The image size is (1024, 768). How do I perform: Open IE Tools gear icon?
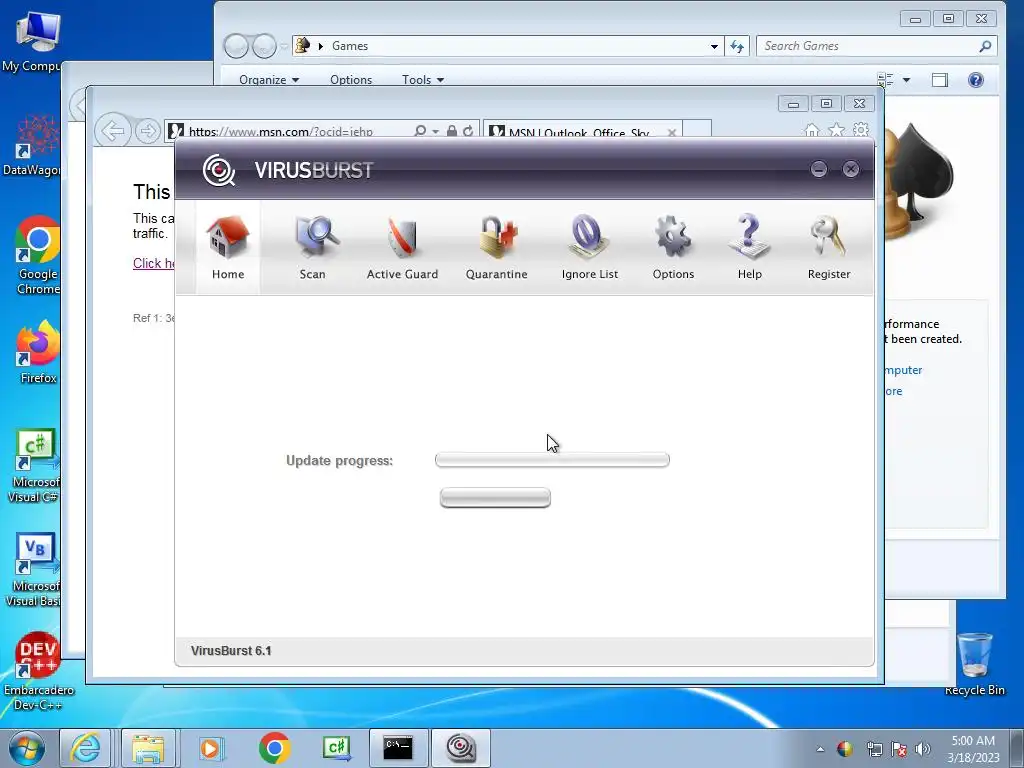tap(861, 130)
